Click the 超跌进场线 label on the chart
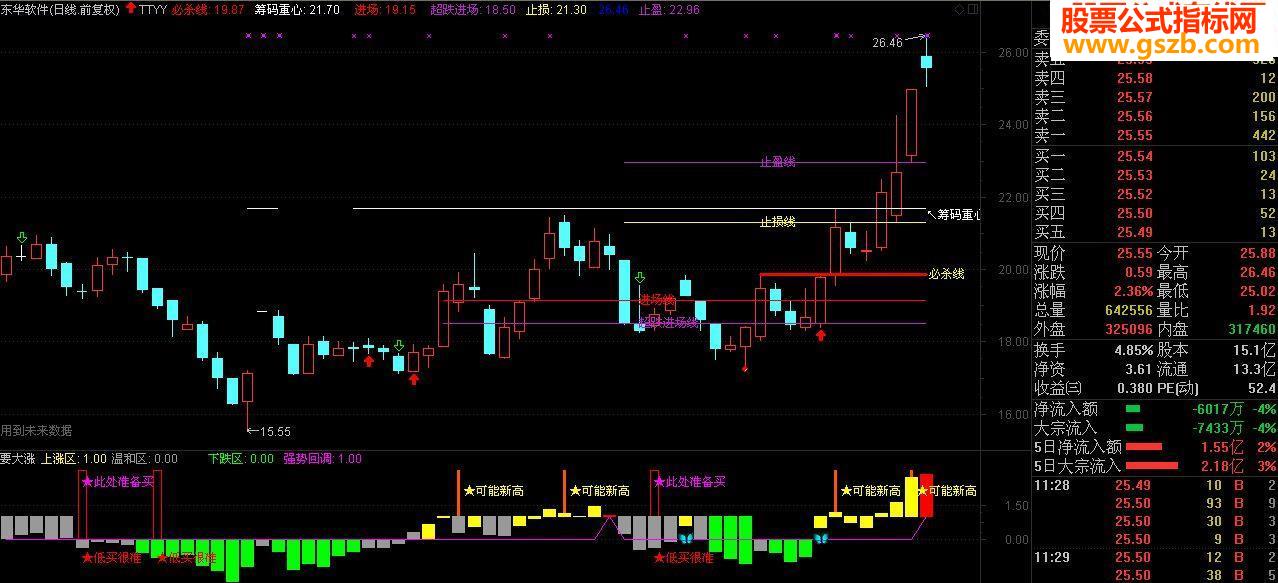 (x=668, y=323)
